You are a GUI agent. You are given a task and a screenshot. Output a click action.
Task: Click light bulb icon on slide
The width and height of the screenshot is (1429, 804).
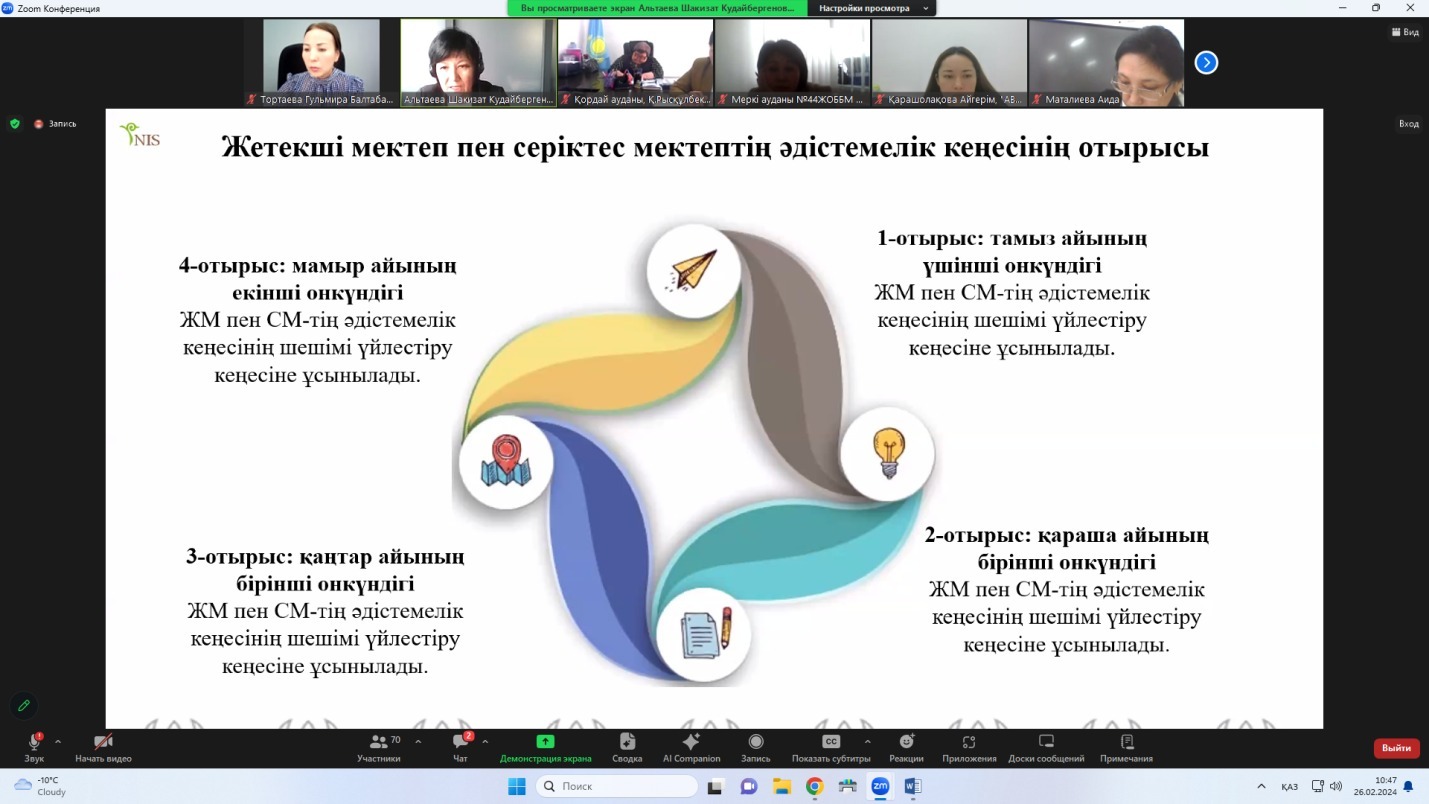(888, 453)
